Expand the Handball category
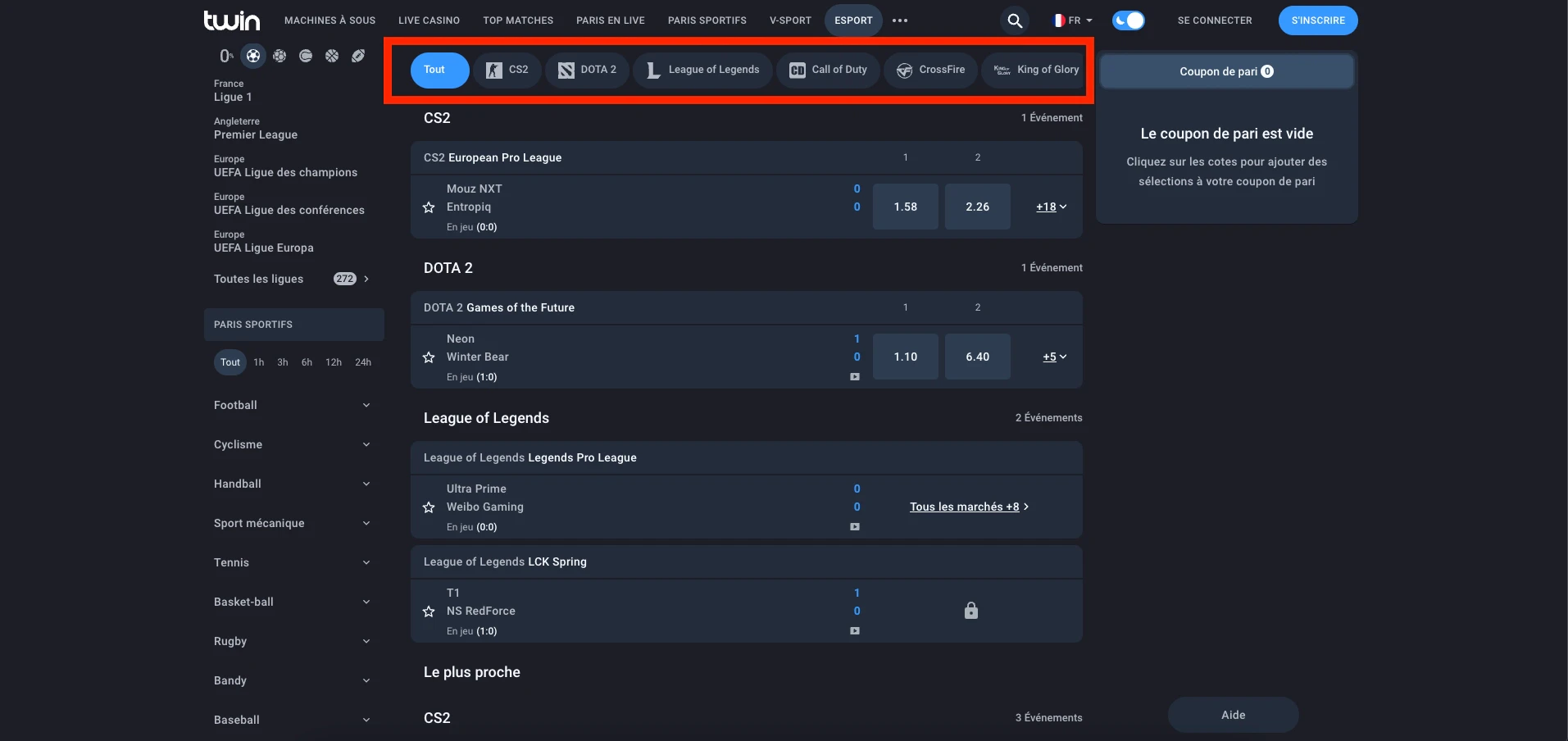The image size is (1568, 741). pos(293,484)
